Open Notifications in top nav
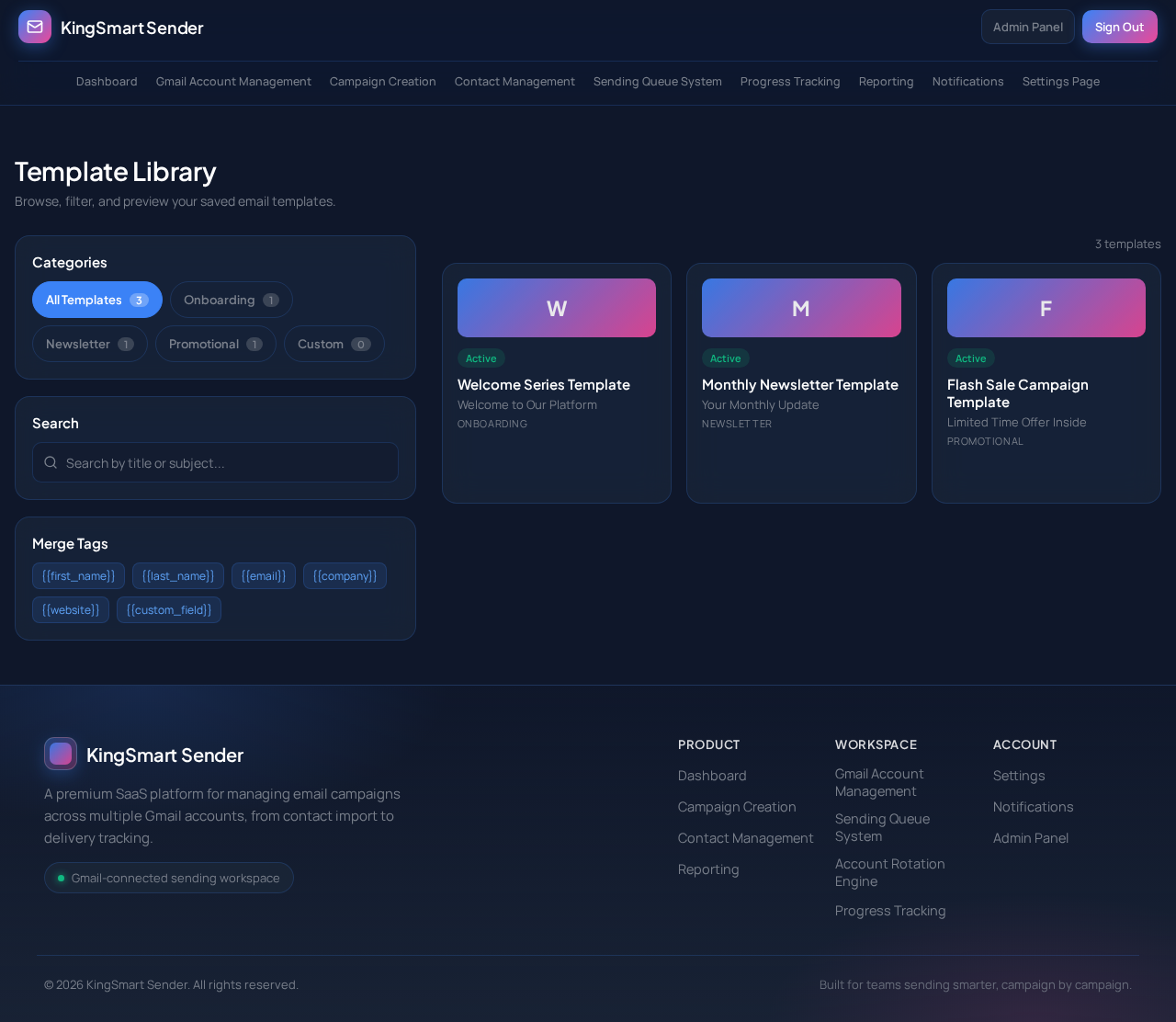The width and height of the screenshot is (1176, 1022). (968, 82)
